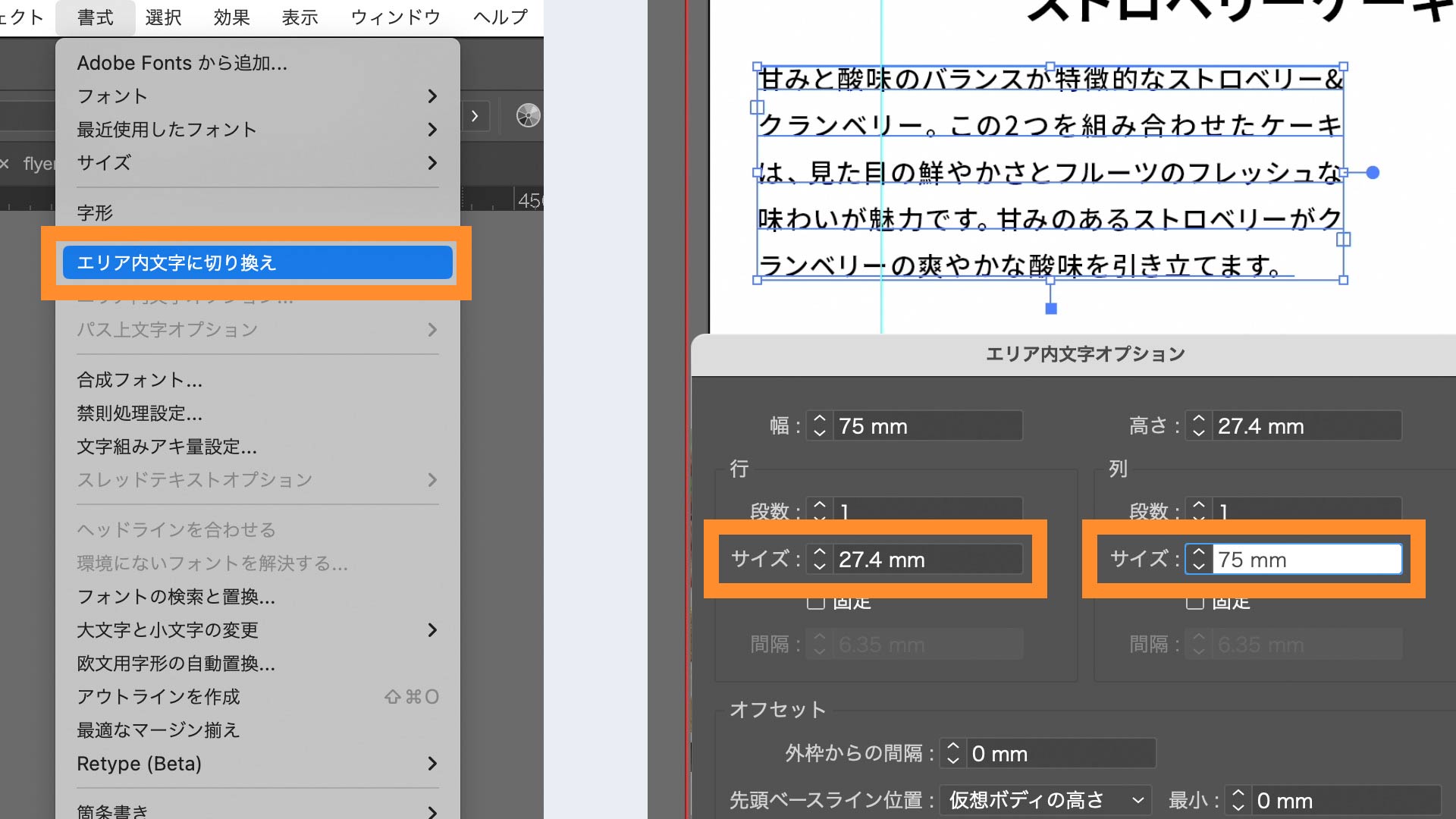
Task: Open the 効果 menu in menu bar
Action: pyautogui.click(x=231, y=17)
